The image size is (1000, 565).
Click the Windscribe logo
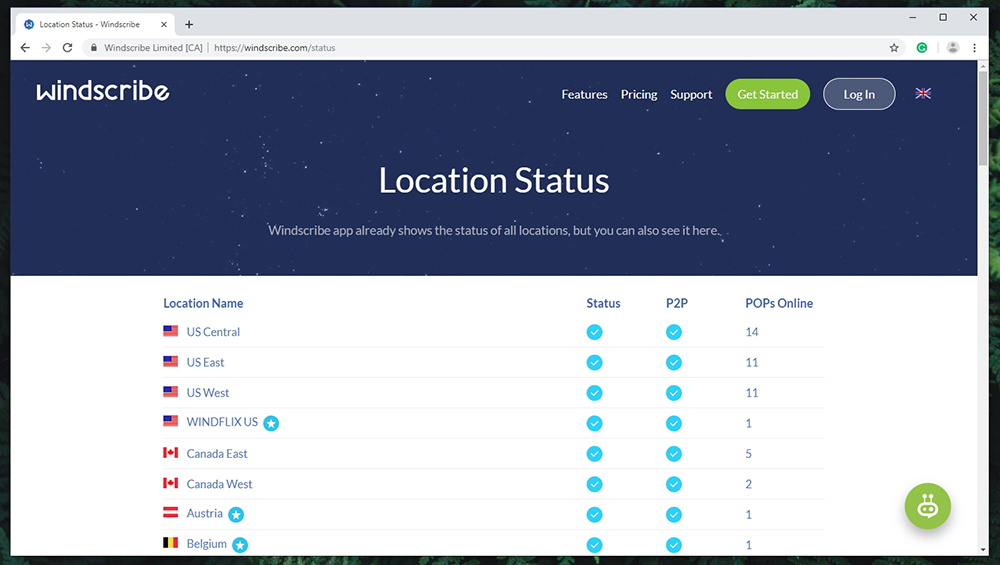pos(103,91)
